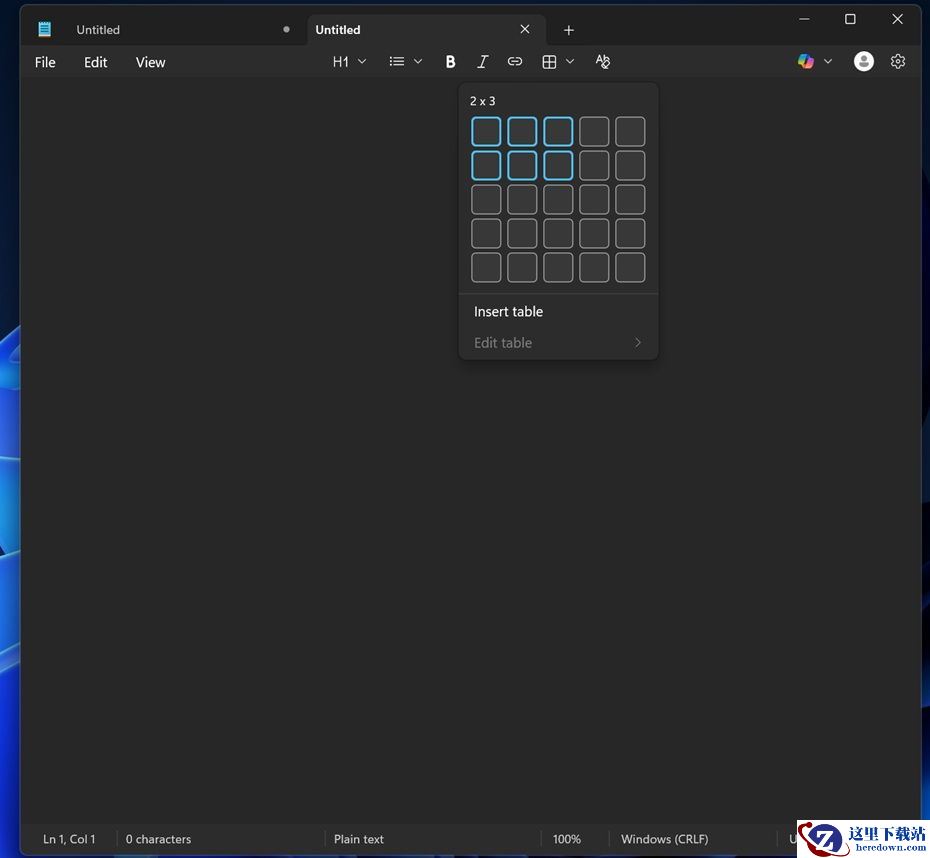Click the insert link icon
Screen dimensions: 930x858
pyautogui.click(x=515, y=62)
